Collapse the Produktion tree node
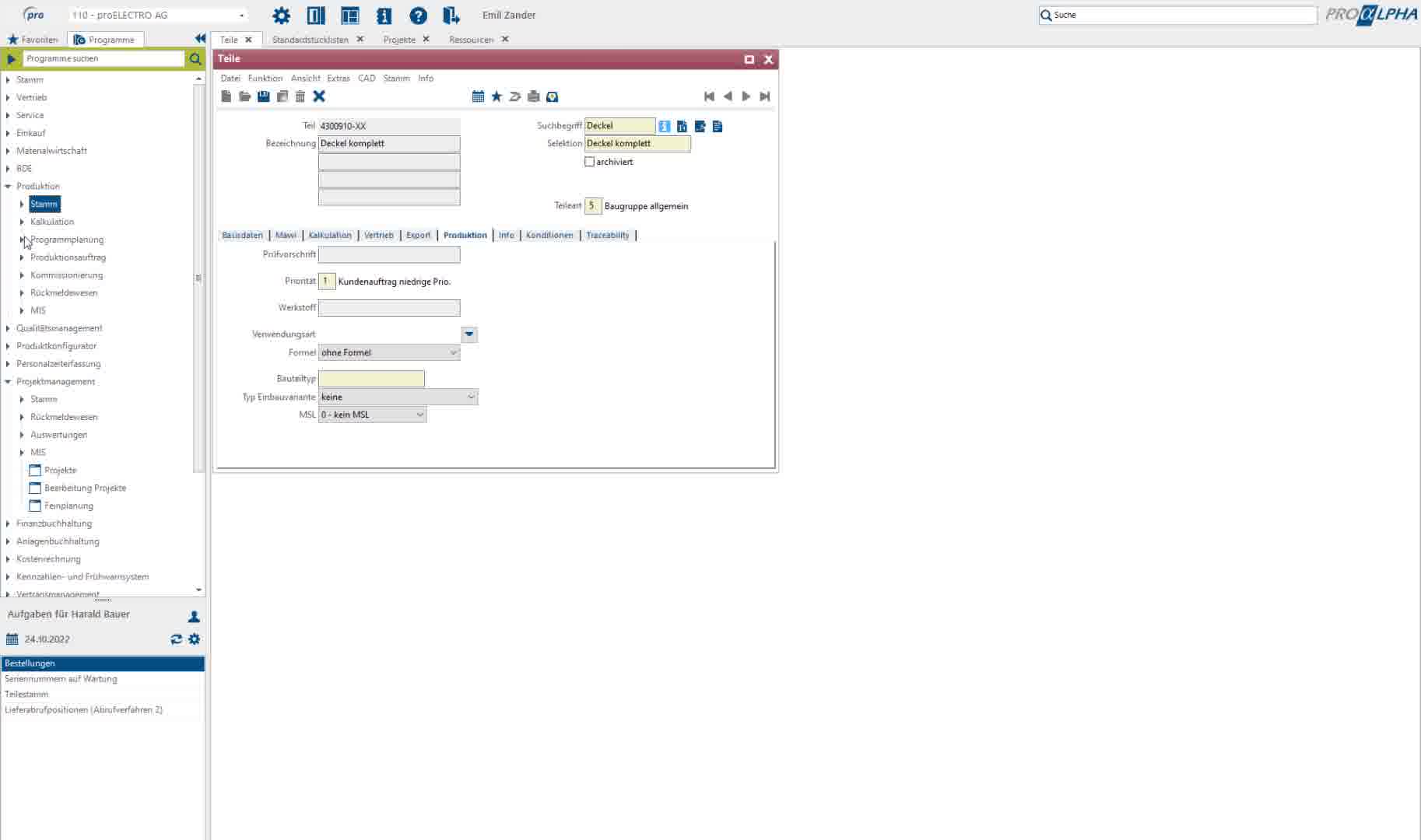Screen dimensions: 1421x840 pyautogui.click(x=8, y=186)
